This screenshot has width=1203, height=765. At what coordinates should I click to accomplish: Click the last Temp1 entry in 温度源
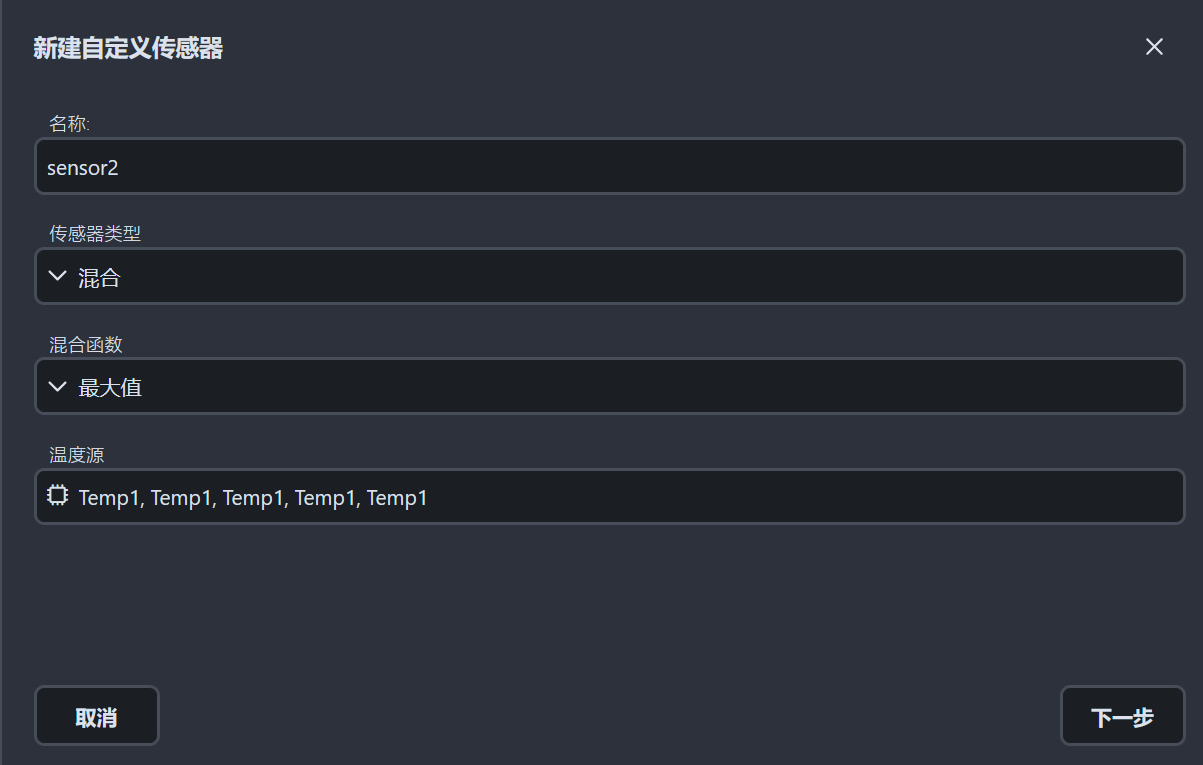coord(397,497)
